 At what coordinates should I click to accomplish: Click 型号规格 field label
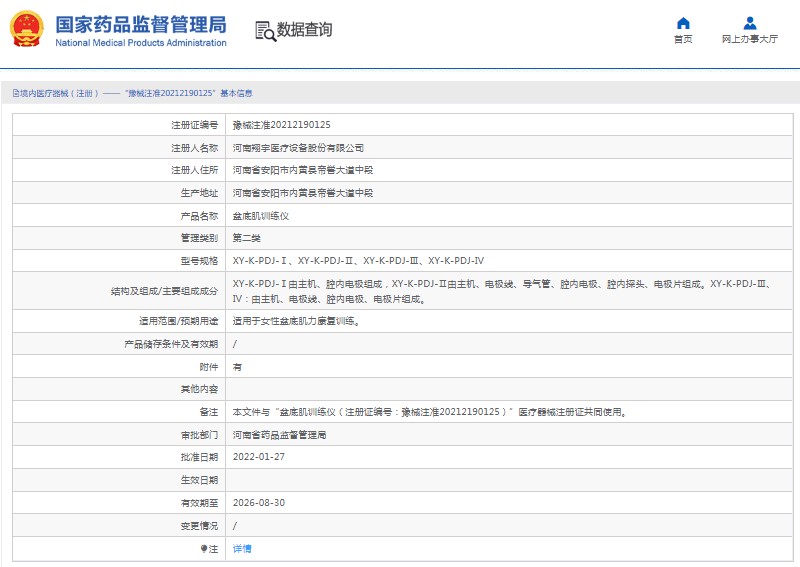click(x=199, y=261)
